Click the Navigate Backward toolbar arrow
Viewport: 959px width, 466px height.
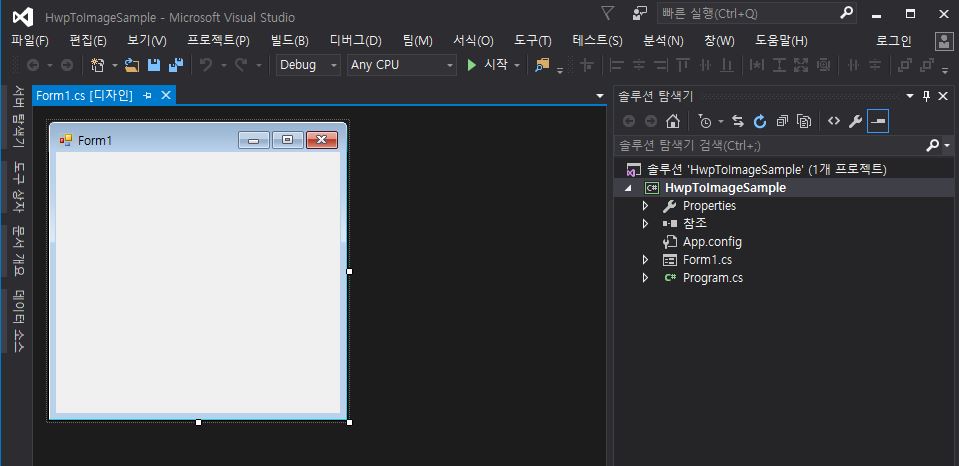click(32, 65)
